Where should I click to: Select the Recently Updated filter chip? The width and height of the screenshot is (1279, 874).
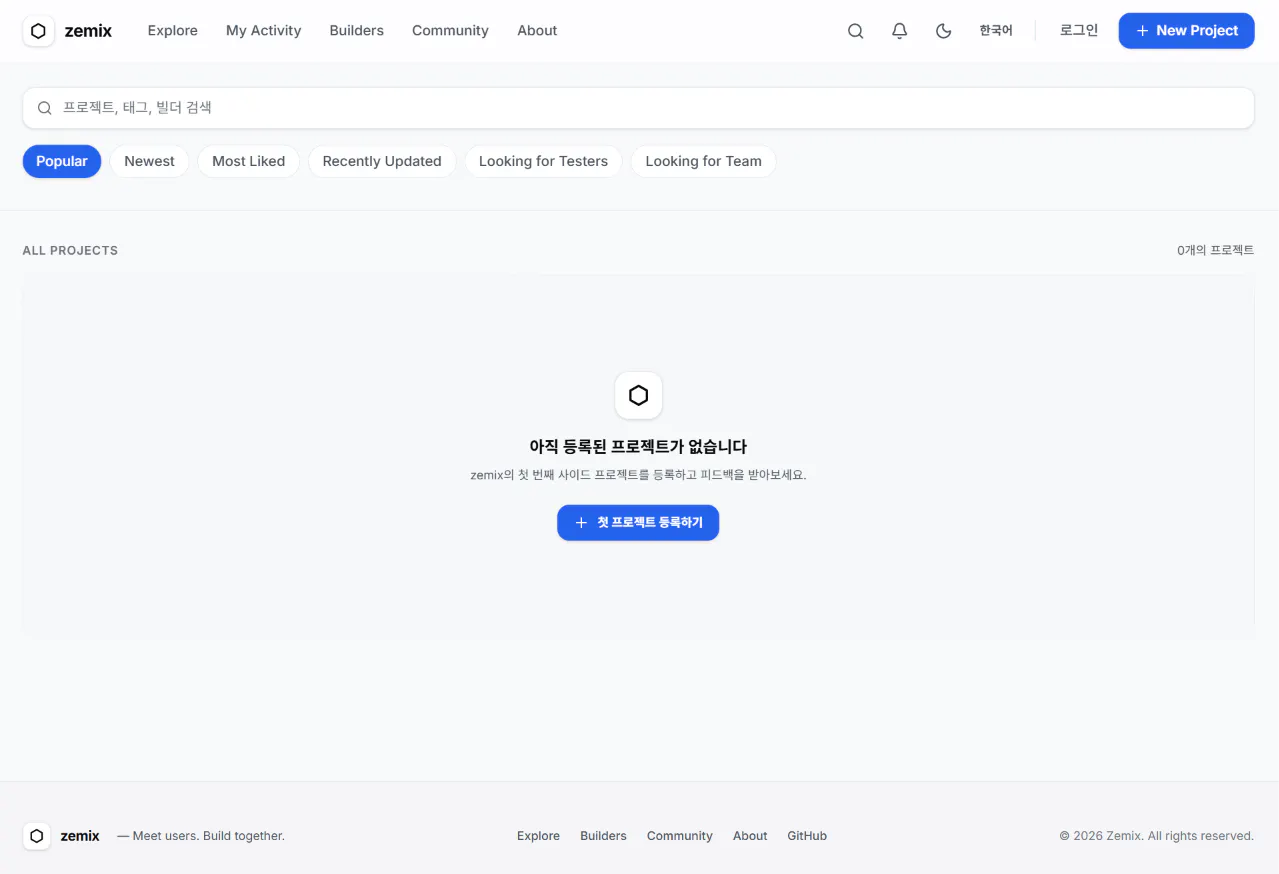(382, 161)
